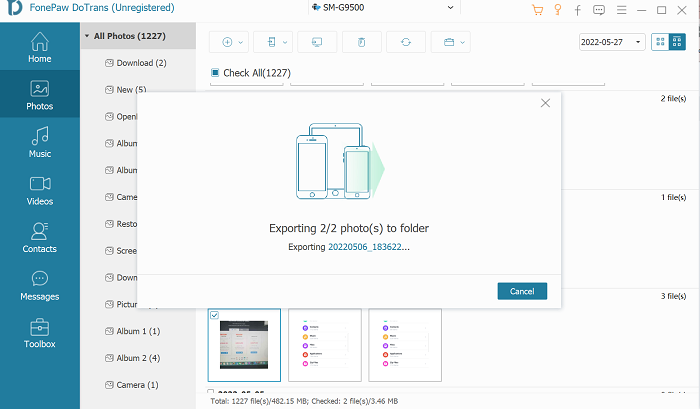Open the Photos section in the sidebar
700x409 pixels.
(40, 95)
